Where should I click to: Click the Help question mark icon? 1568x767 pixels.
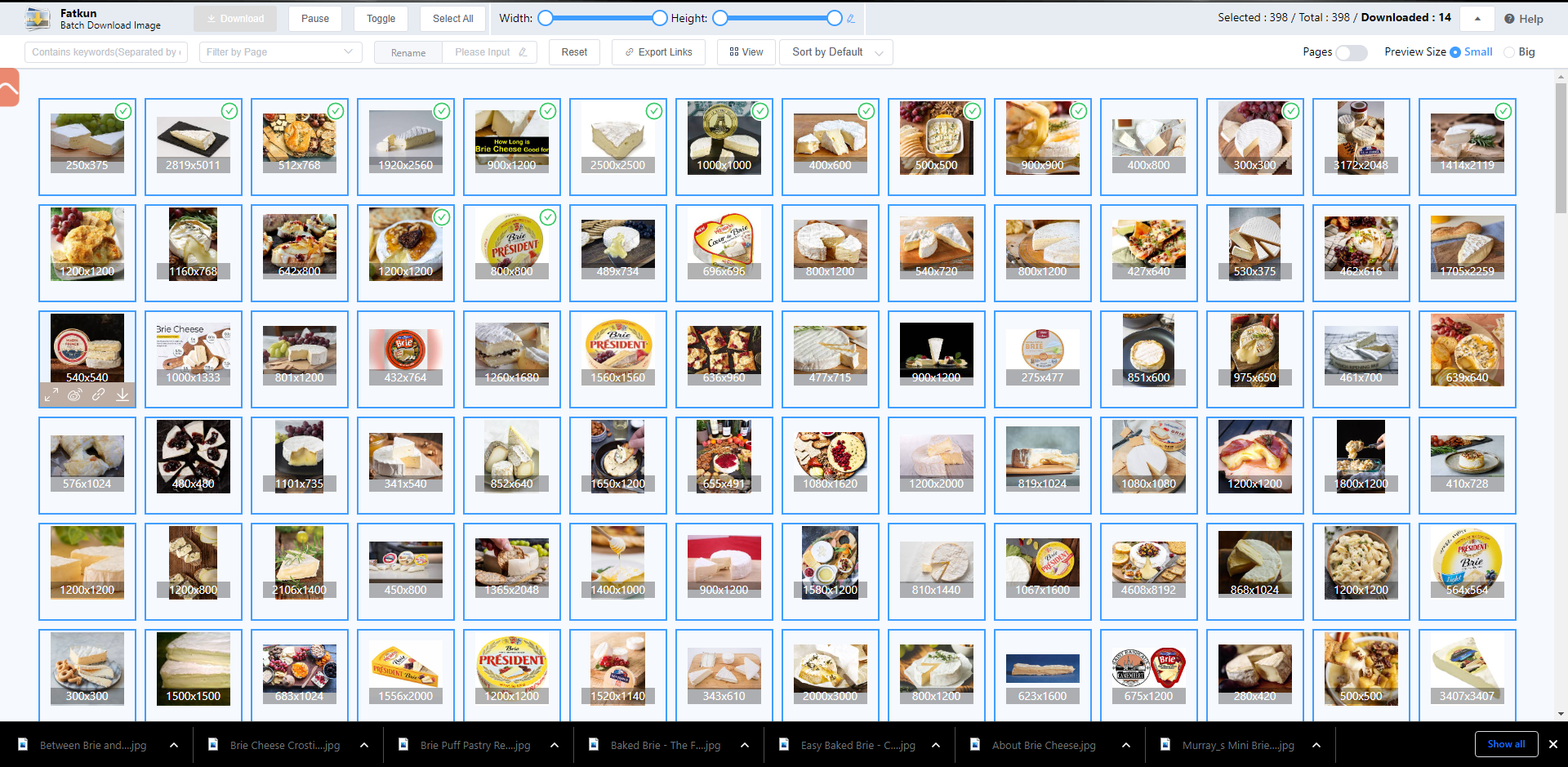pyautogui.click(x=1509, y=19)
